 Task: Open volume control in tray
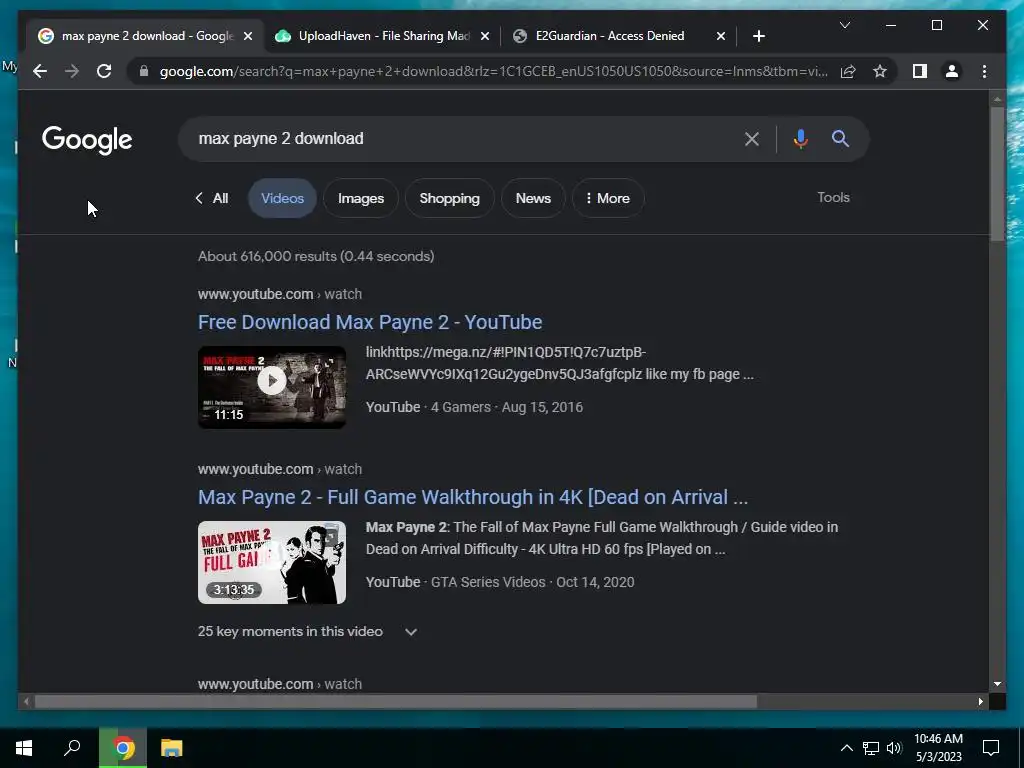[894, 748]
